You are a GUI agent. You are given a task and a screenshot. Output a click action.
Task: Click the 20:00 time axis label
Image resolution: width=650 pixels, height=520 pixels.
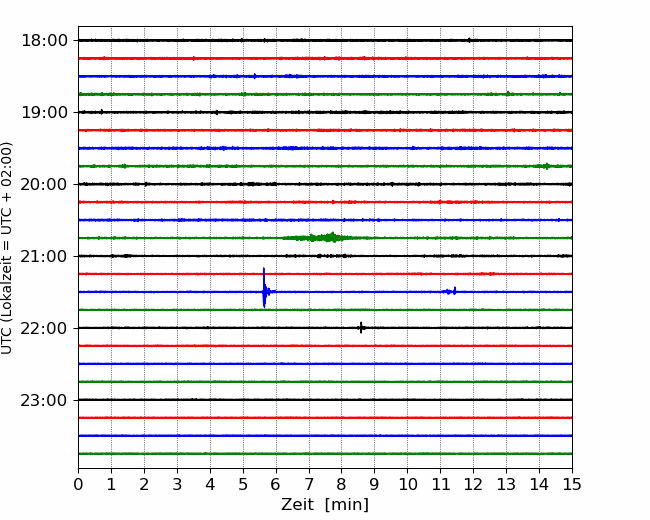tap(44, 184)
